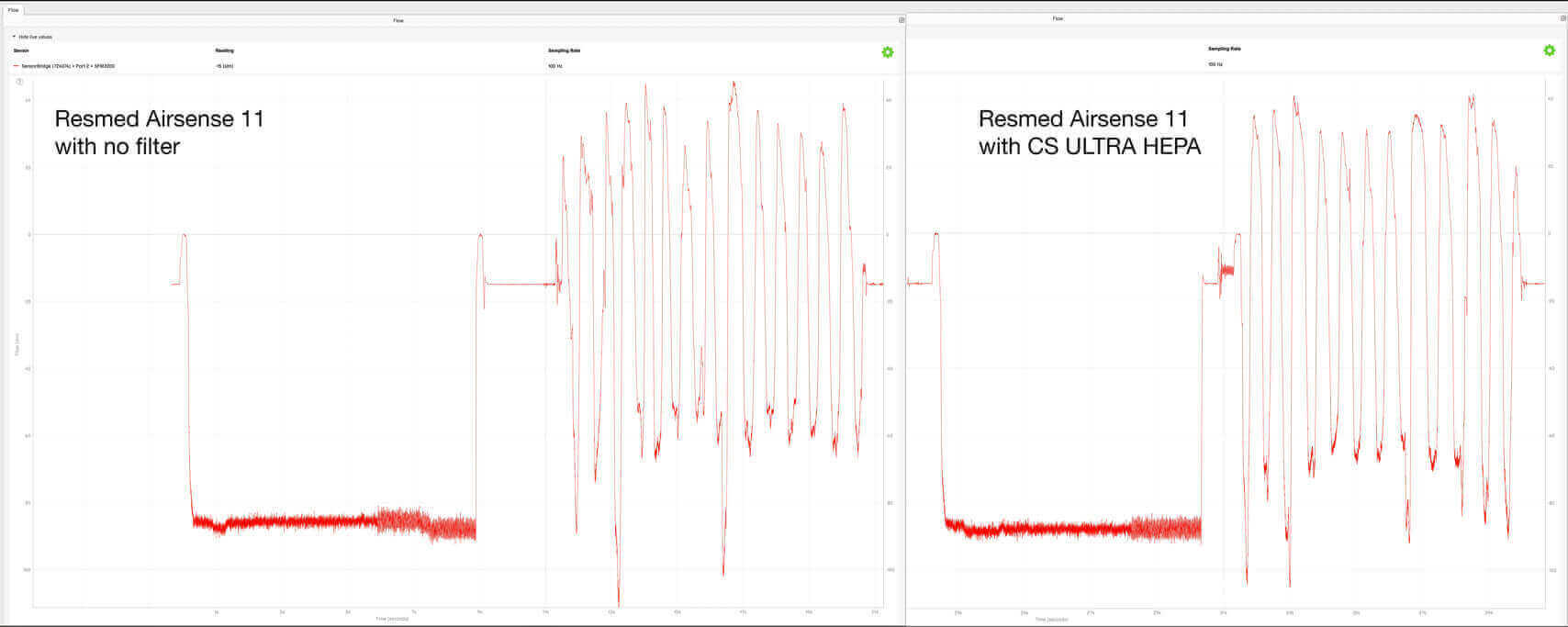Click the left panel 100 Hz value

[554, 66]
